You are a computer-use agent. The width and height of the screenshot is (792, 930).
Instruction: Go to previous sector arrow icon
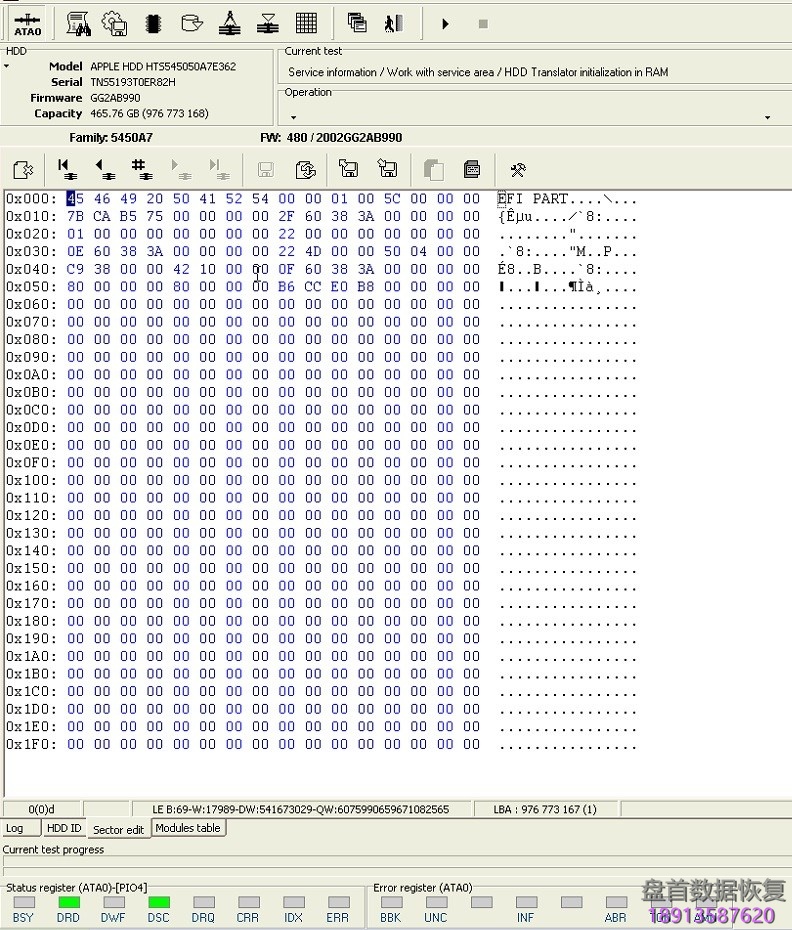tap(102, 169)
